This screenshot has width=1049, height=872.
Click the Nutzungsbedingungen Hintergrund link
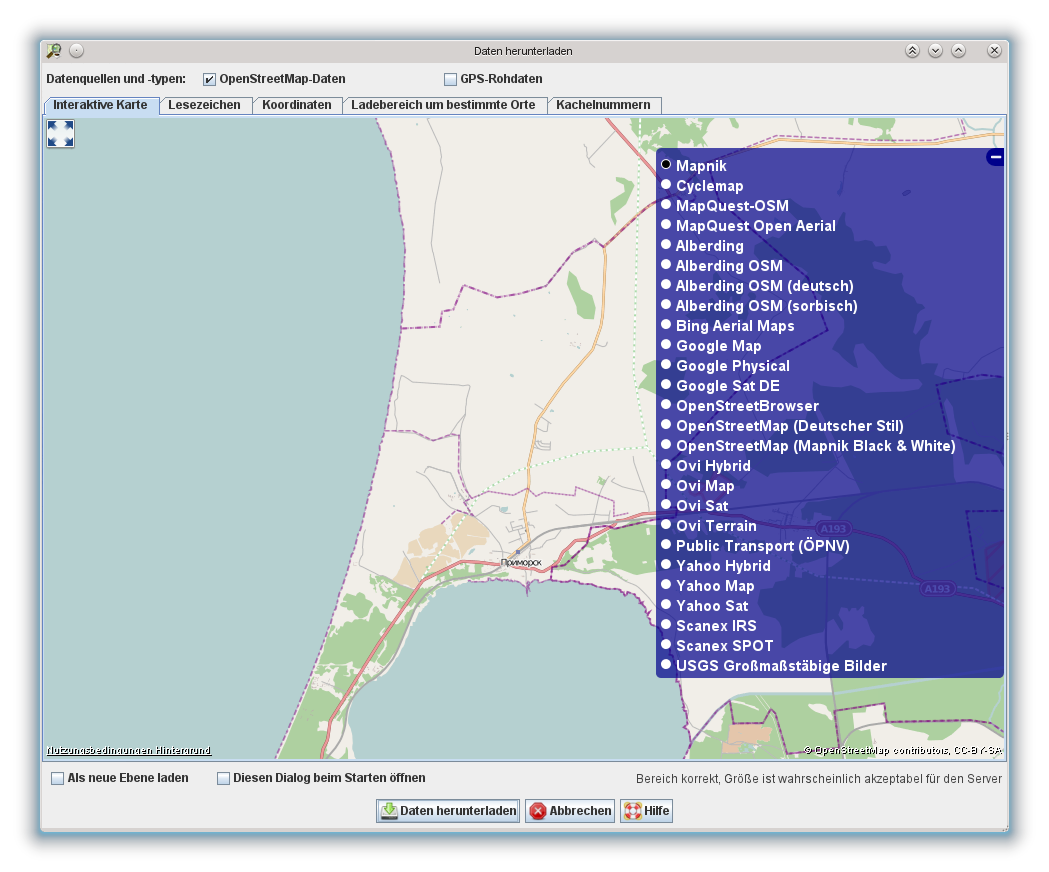click(129, 750)
